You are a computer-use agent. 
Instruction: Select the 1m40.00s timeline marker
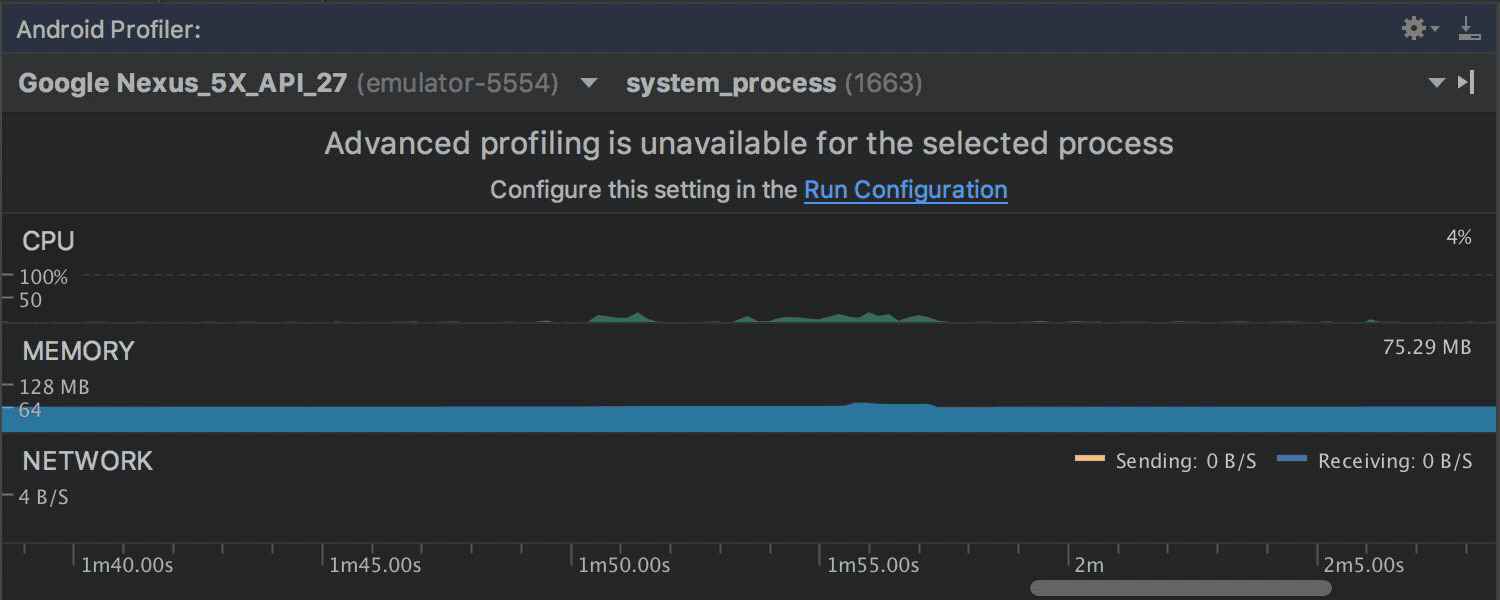point(127,566)
